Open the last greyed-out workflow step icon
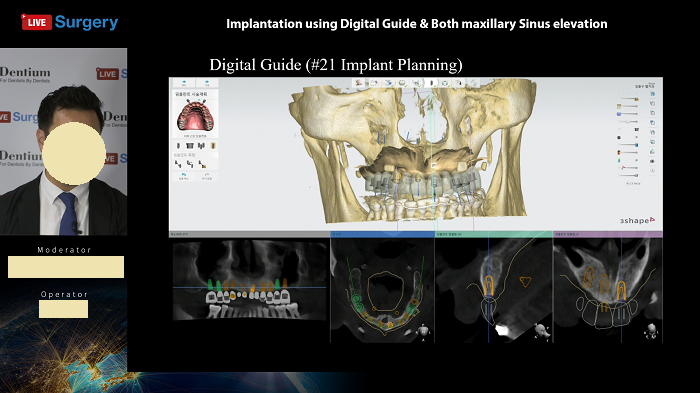Viewport: 700px width, 393px height. point(474,83)
